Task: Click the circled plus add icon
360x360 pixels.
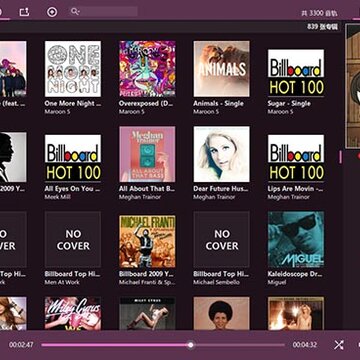Action: pos(52,12)
